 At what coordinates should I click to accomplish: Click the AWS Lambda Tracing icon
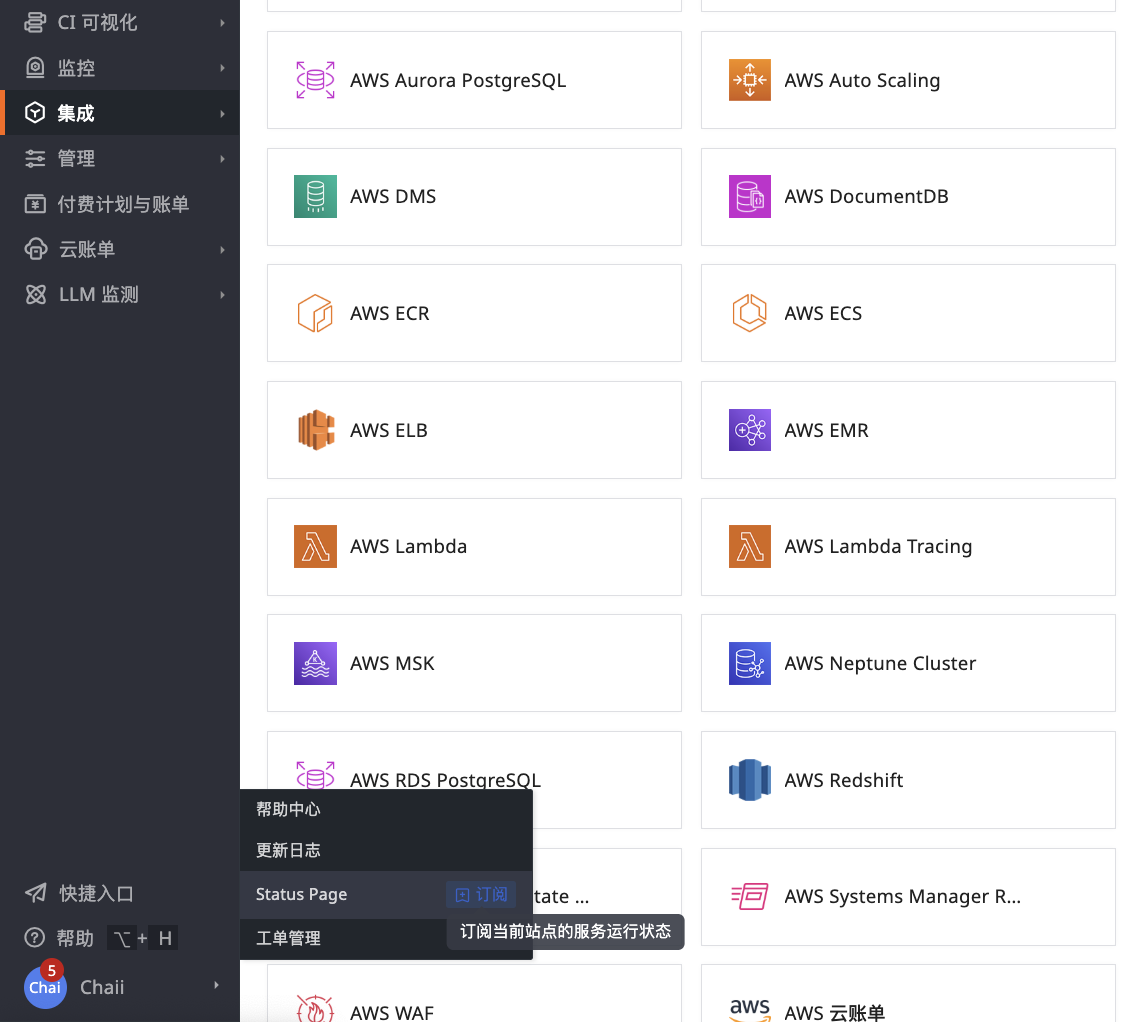(749, 546)
